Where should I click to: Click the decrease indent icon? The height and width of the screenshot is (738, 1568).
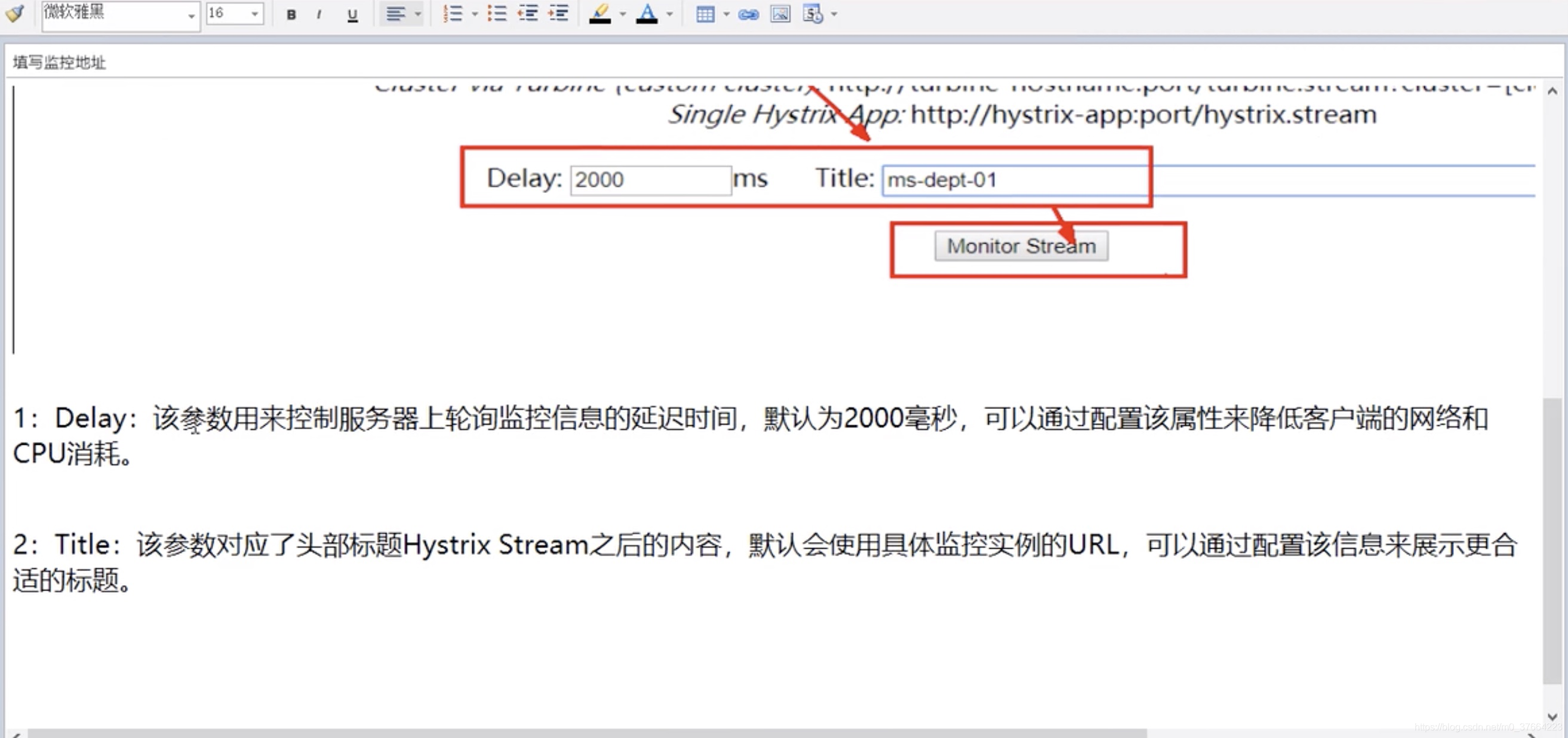click(528, 13)
